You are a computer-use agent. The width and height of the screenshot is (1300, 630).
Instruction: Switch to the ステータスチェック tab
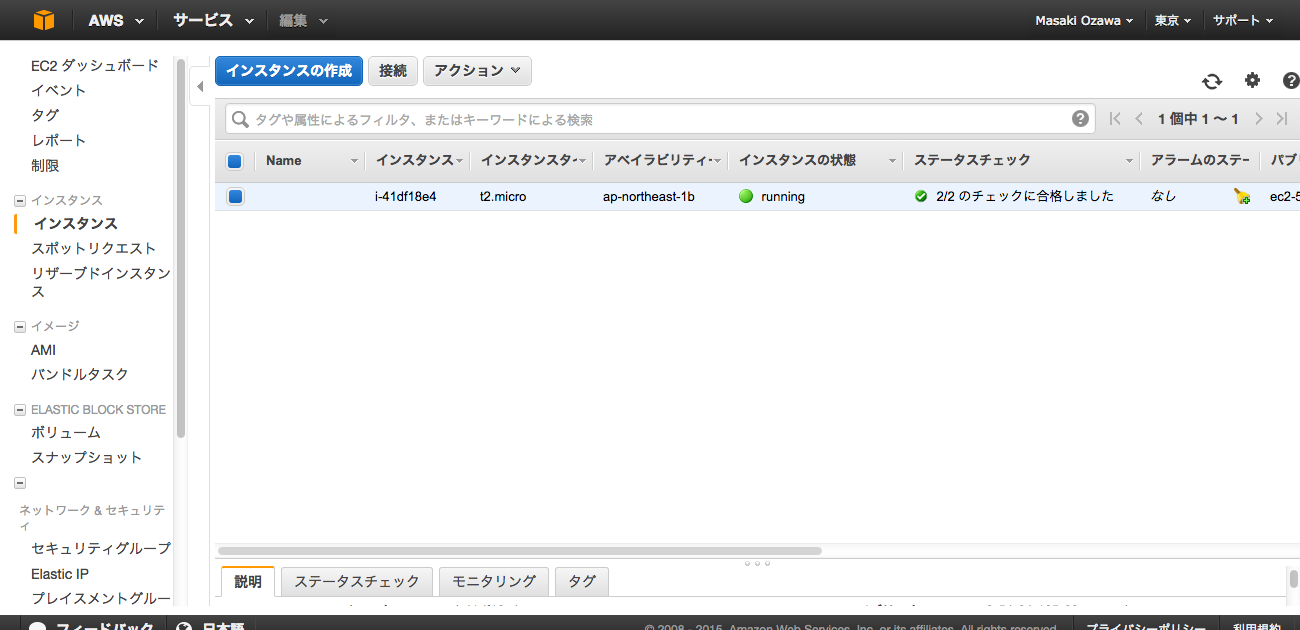pyautogui.click(x=357, y=581)
